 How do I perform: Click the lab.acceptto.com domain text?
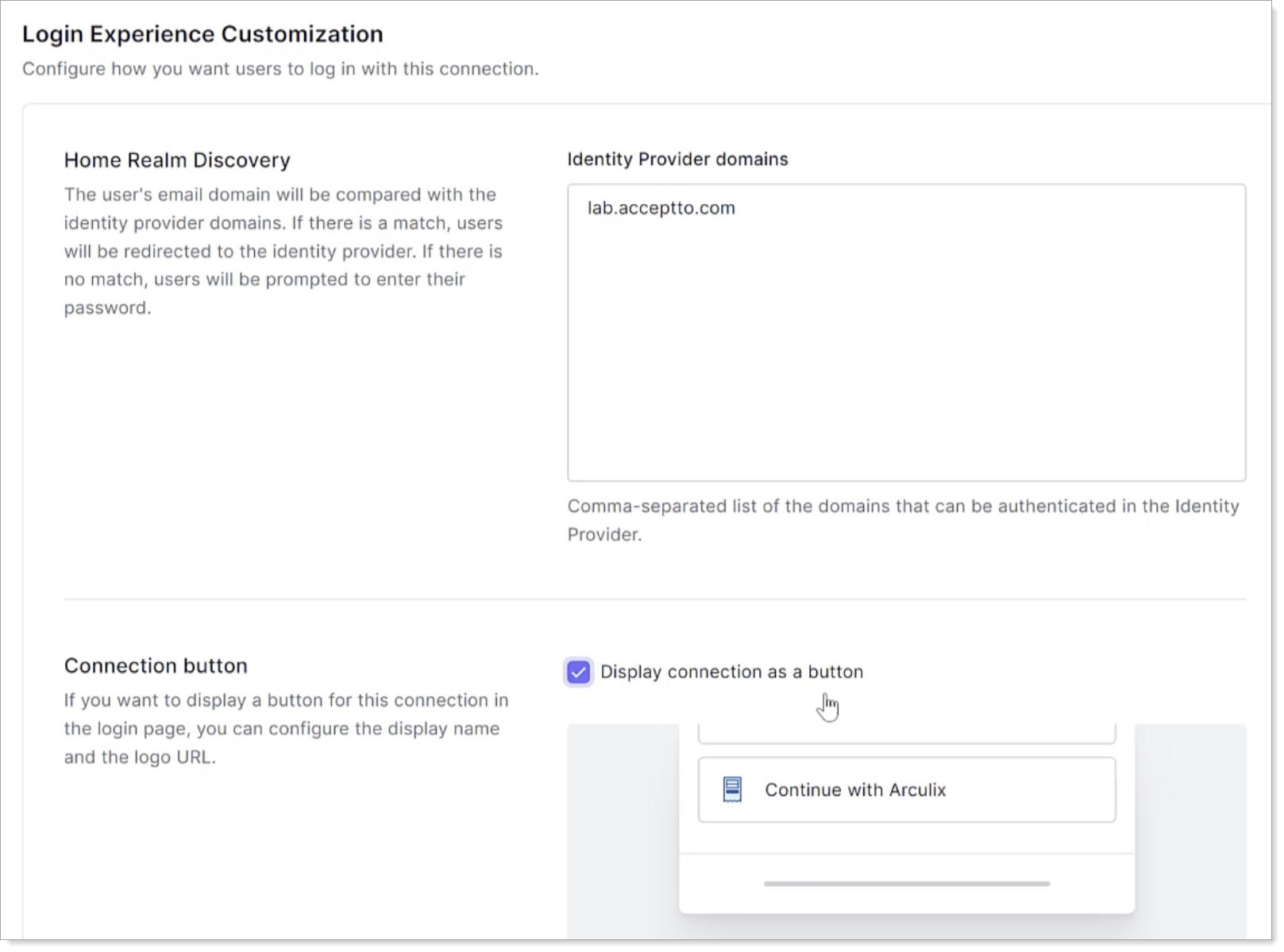(661, 208)
